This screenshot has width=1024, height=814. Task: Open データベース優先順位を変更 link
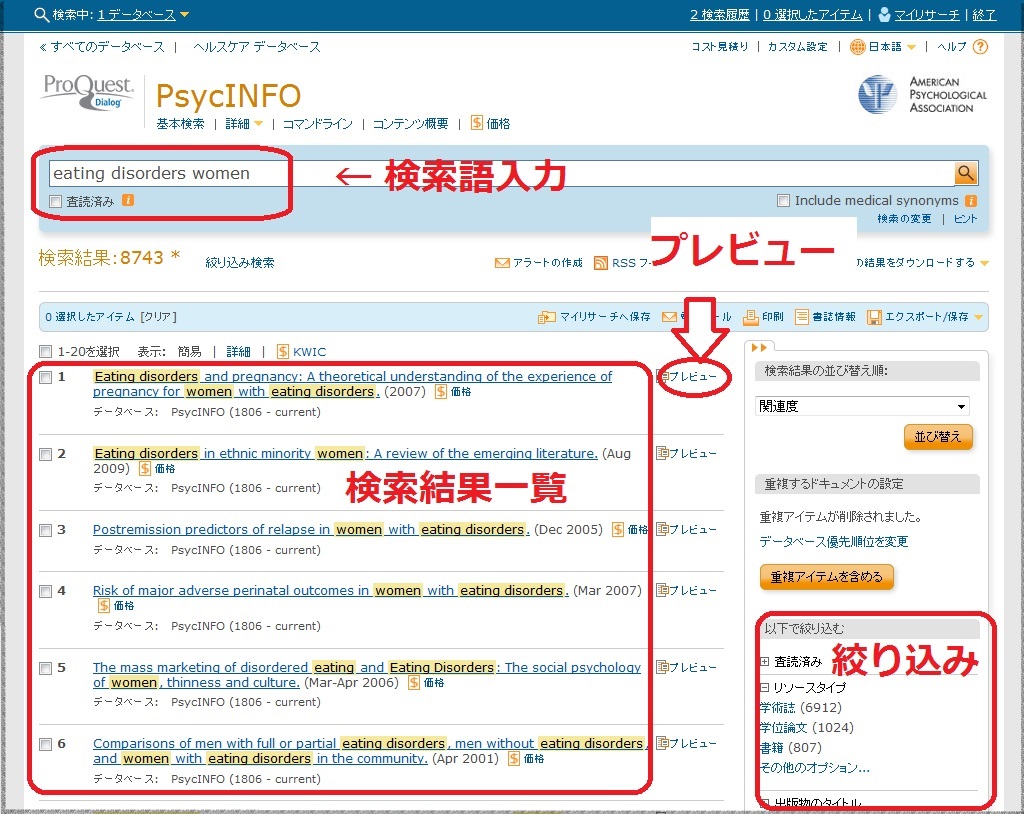coord(833,542)
